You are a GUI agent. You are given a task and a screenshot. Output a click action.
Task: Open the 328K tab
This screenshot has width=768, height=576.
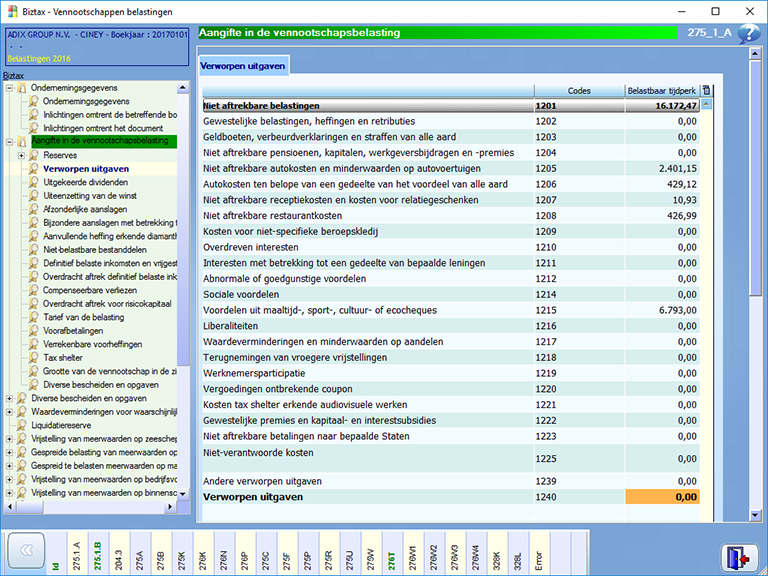pyautogui.click(x=497, y=553)
